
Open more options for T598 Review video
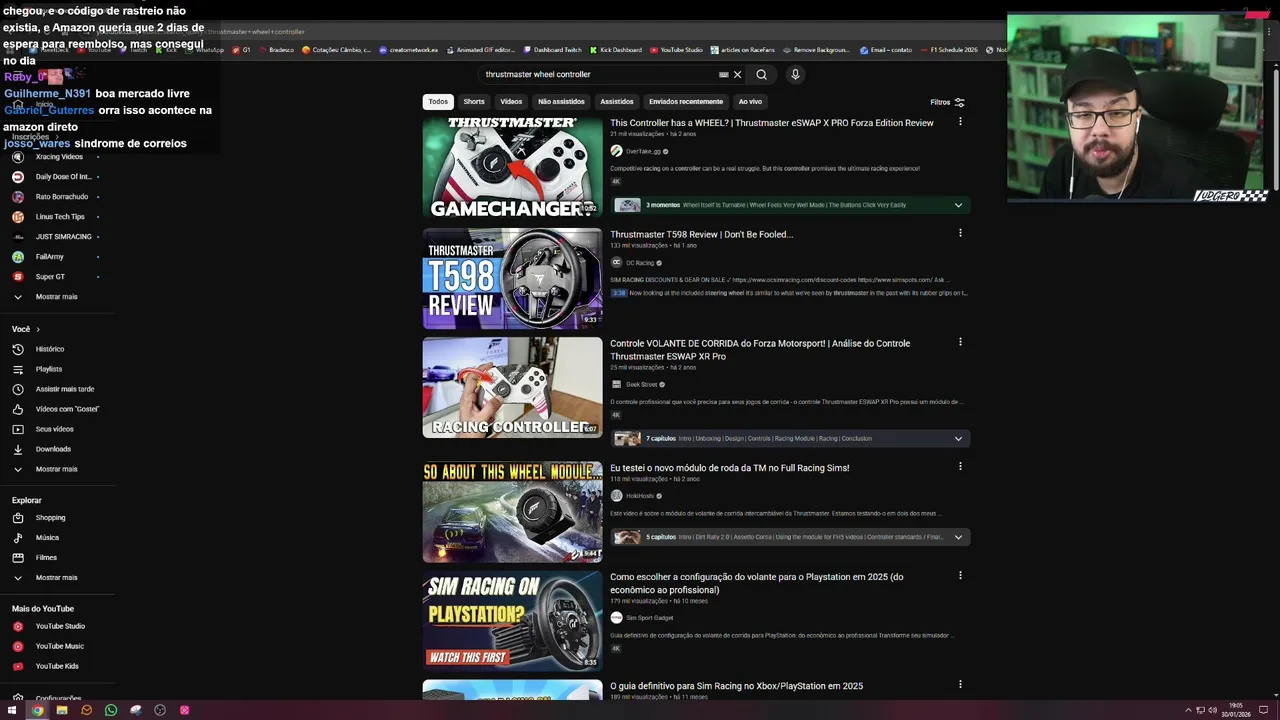point(960,233)
